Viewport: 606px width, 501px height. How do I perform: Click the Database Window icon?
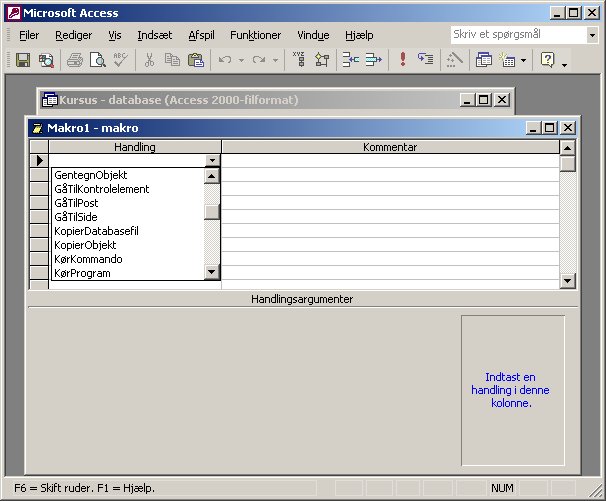pos(483,60)
